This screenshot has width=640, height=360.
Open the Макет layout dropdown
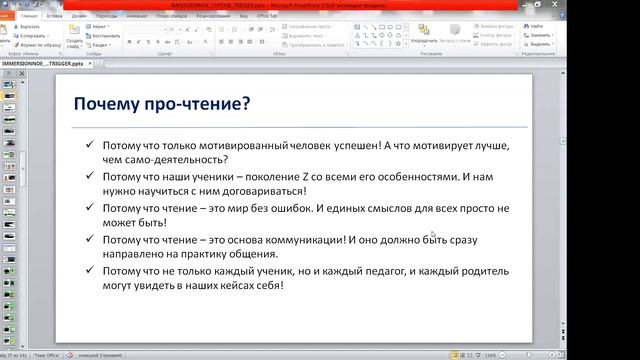(x=98, y=27)
